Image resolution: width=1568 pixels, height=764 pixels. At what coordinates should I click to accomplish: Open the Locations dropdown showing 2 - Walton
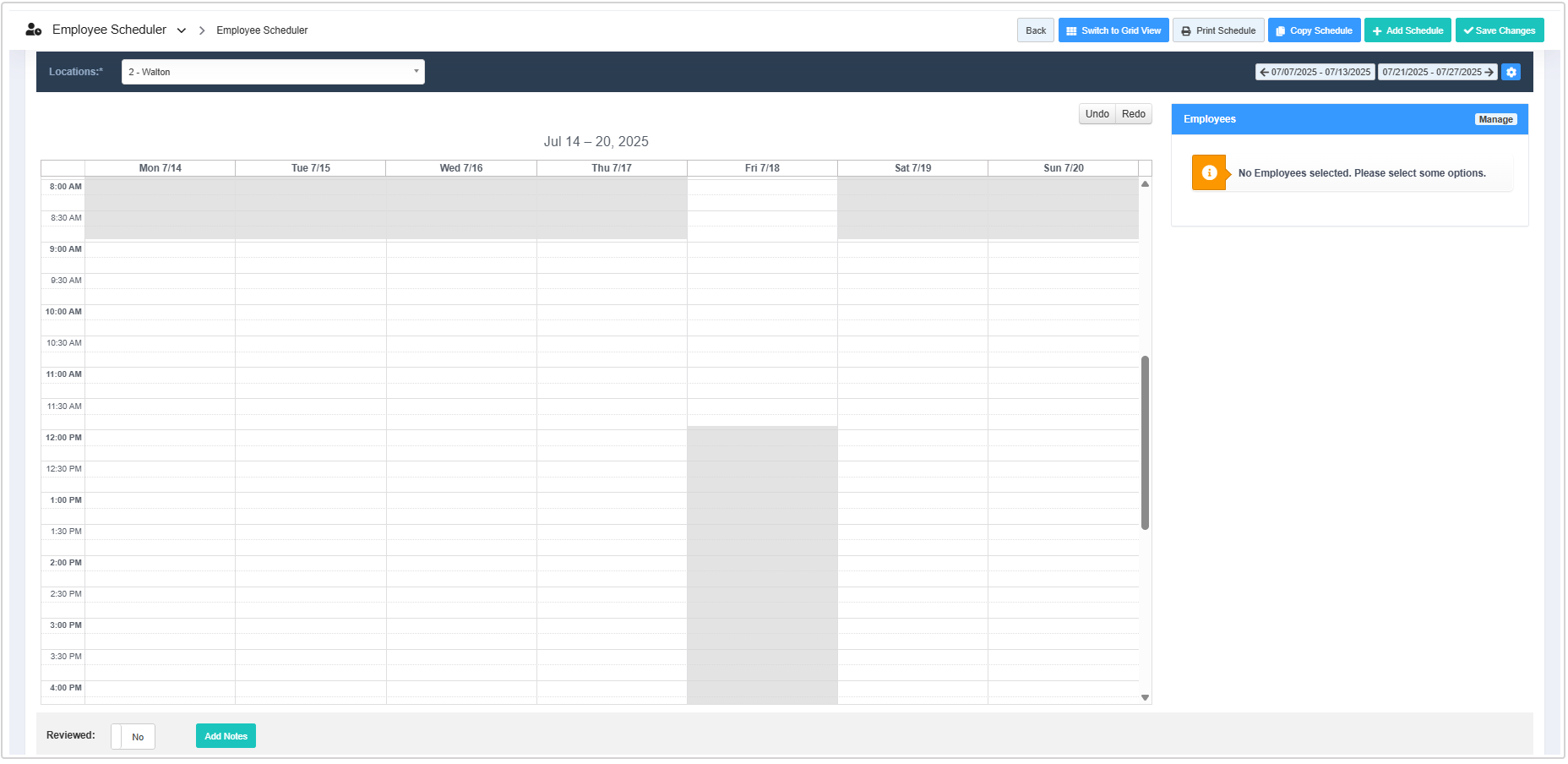(273, 72)
